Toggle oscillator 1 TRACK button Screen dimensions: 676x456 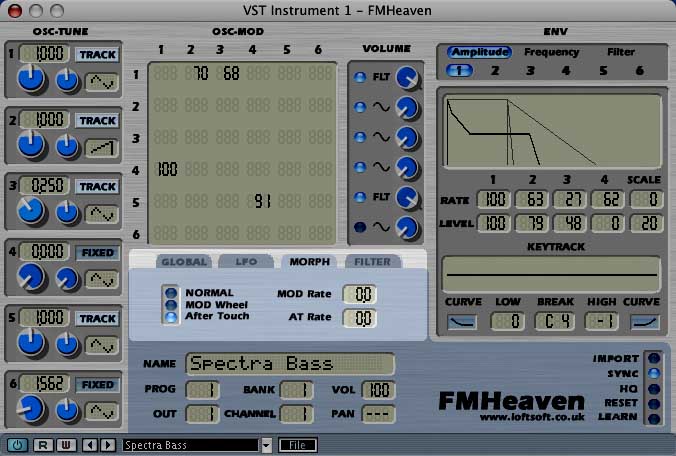97,55
